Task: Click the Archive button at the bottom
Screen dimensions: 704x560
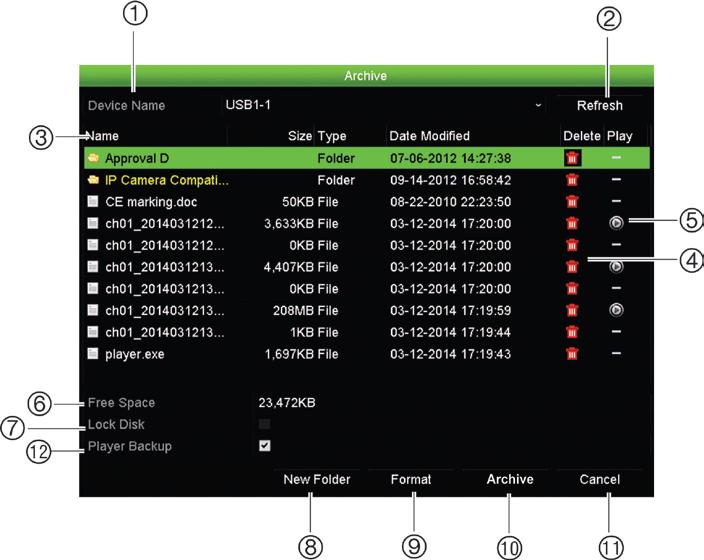Action: pyautogui.click(x=510, y=479)
